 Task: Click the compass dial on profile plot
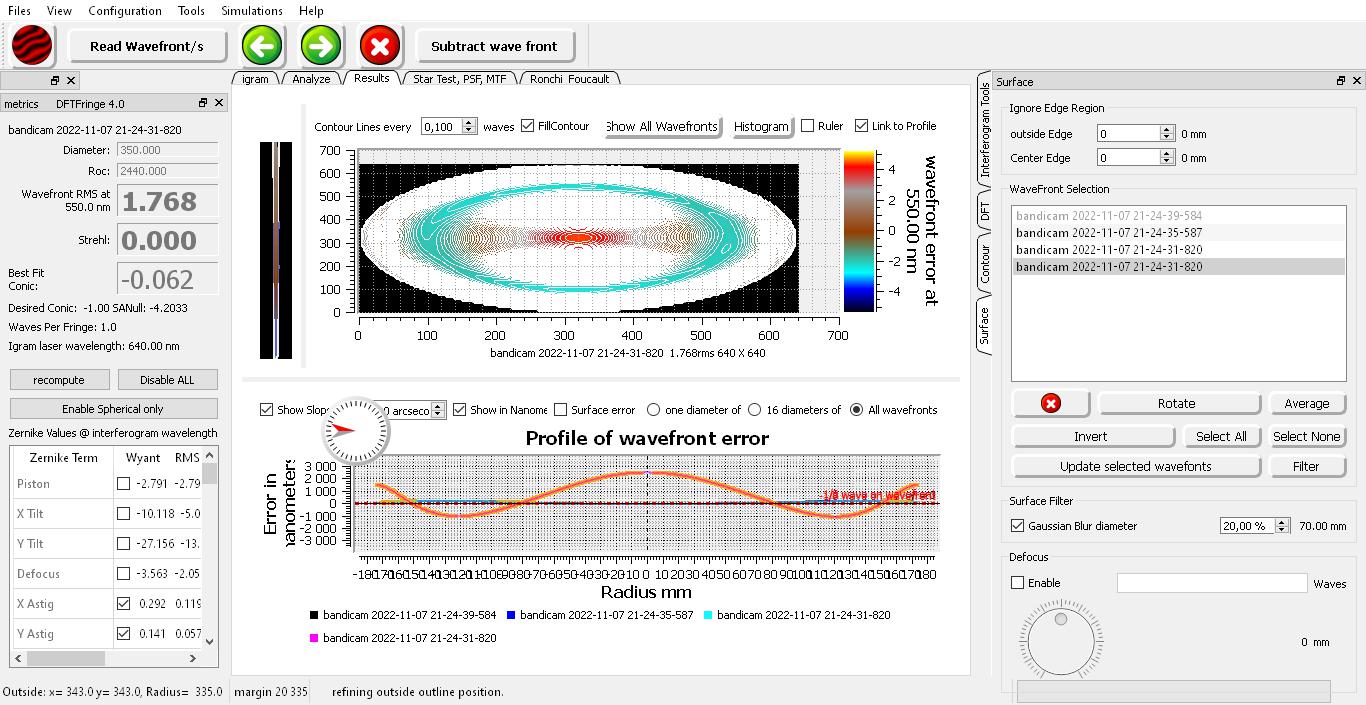tap(354, 430)
